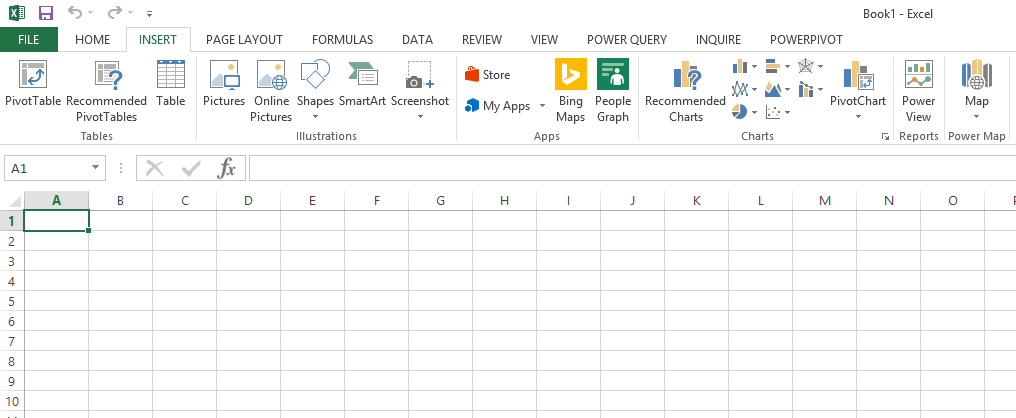Switch to the REVIEW tab

[481, 40]
